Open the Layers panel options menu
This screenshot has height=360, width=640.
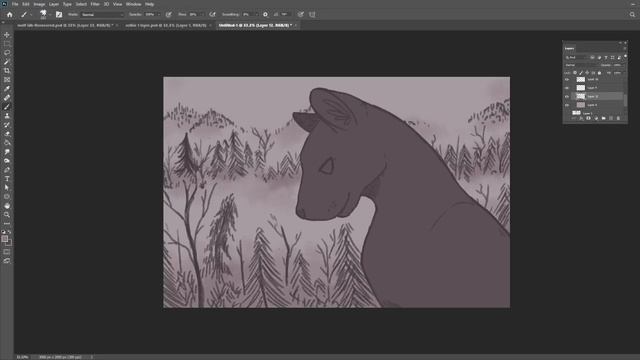[x=624, y=49]
